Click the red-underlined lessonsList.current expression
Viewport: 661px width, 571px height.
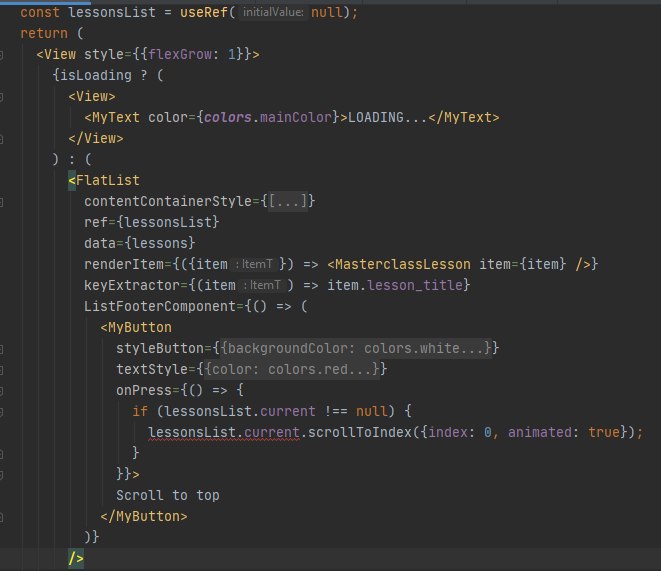pos(224,433)
